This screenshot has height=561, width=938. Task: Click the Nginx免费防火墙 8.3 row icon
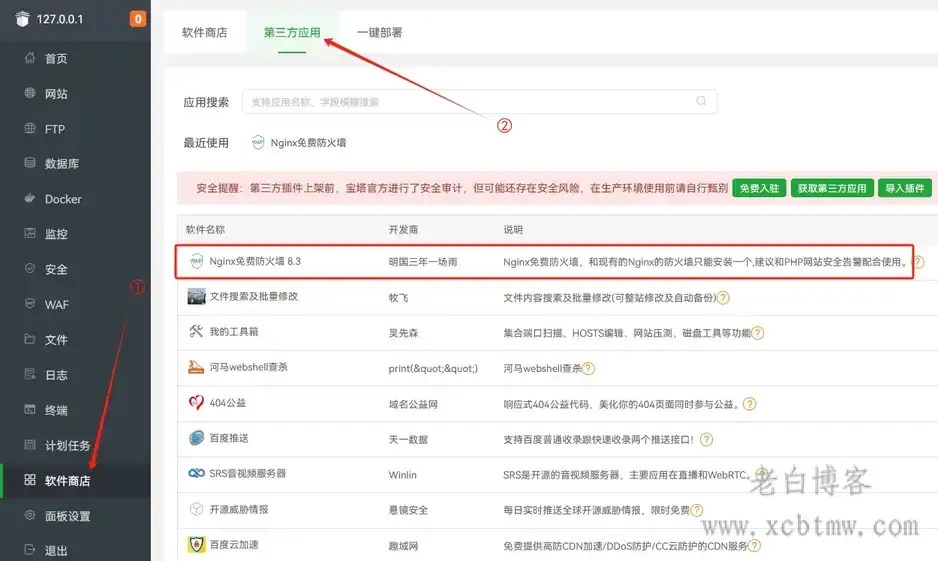196,261
